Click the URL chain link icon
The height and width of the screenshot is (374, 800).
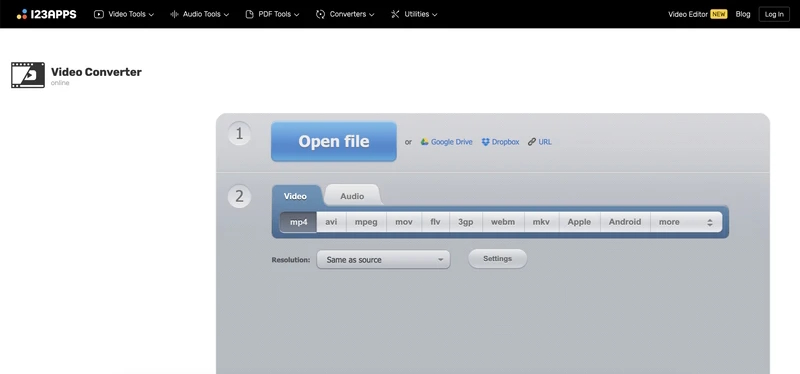point(532,142)
